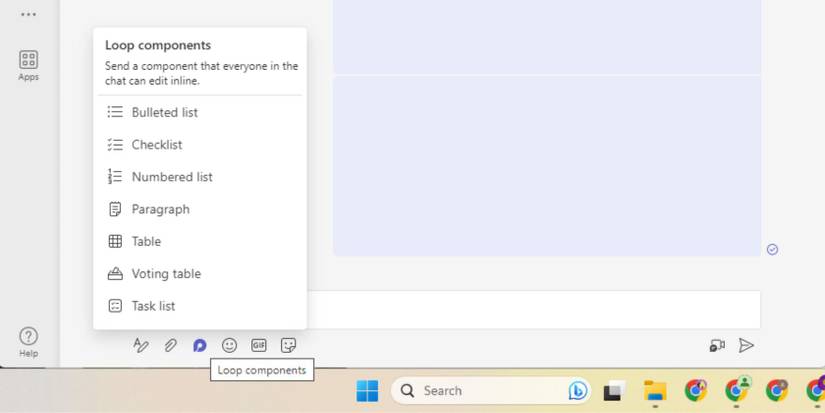
Task: Open the third Chrome taskbar icon
Action: pyautogui.click(x=777, y=391)
